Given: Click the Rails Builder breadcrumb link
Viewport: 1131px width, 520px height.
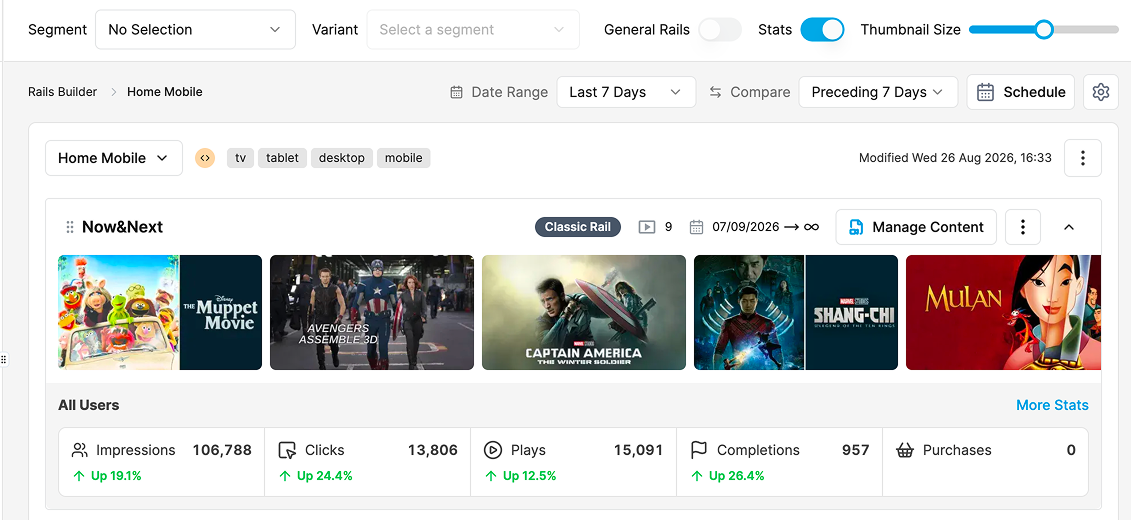Looking at the screenshot, I should point(63,92).
